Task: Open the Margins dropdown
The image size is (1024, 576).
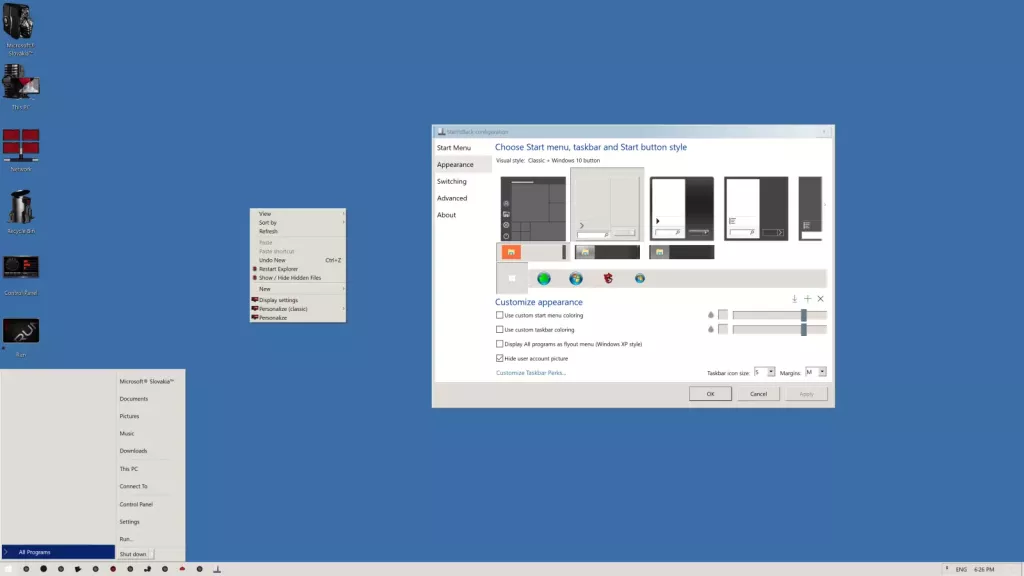Action: (820, 372)
